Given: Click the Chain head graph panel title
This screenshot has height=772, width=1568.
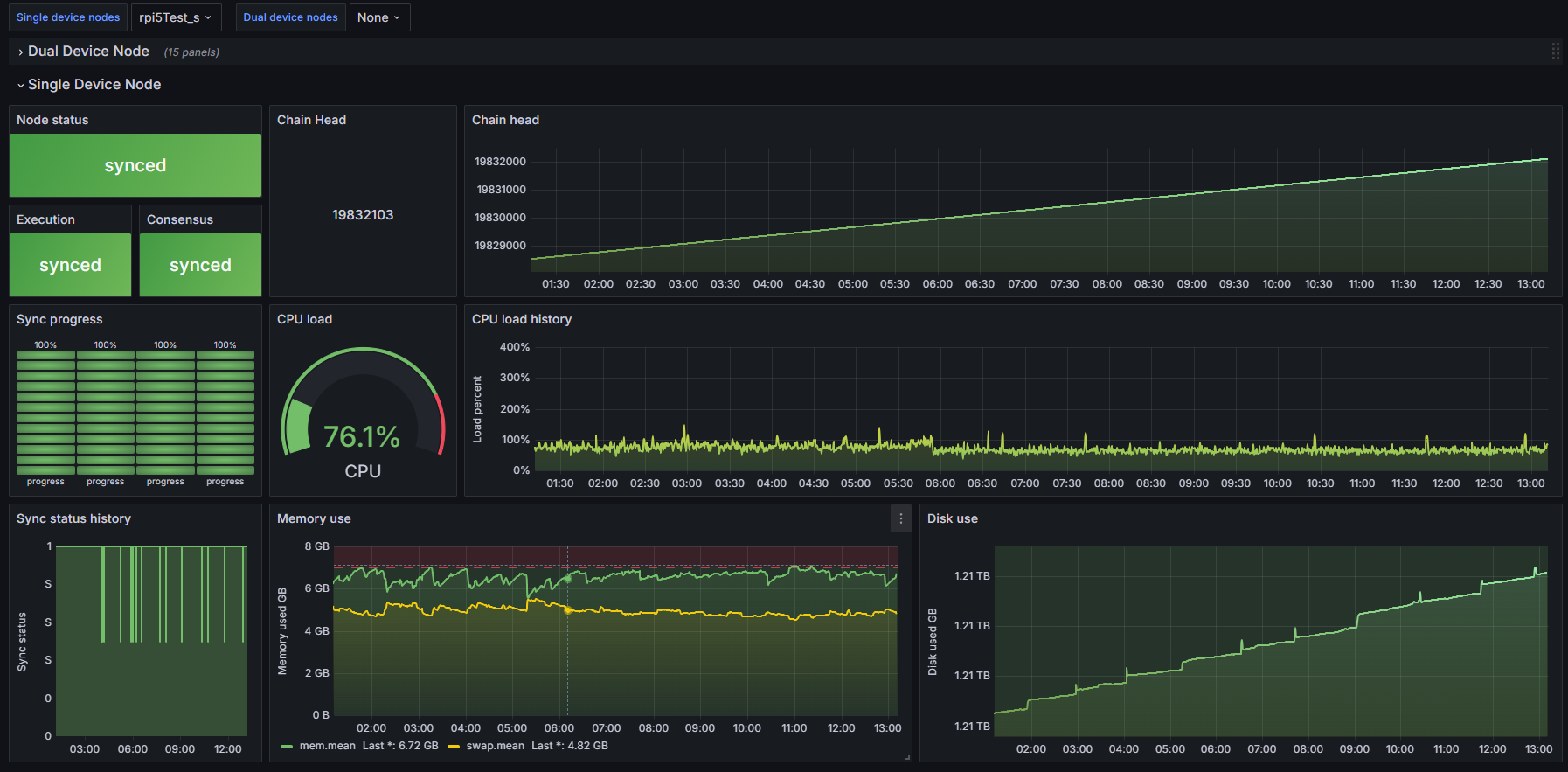Looking at the screenshot, I should coord(505,120).
